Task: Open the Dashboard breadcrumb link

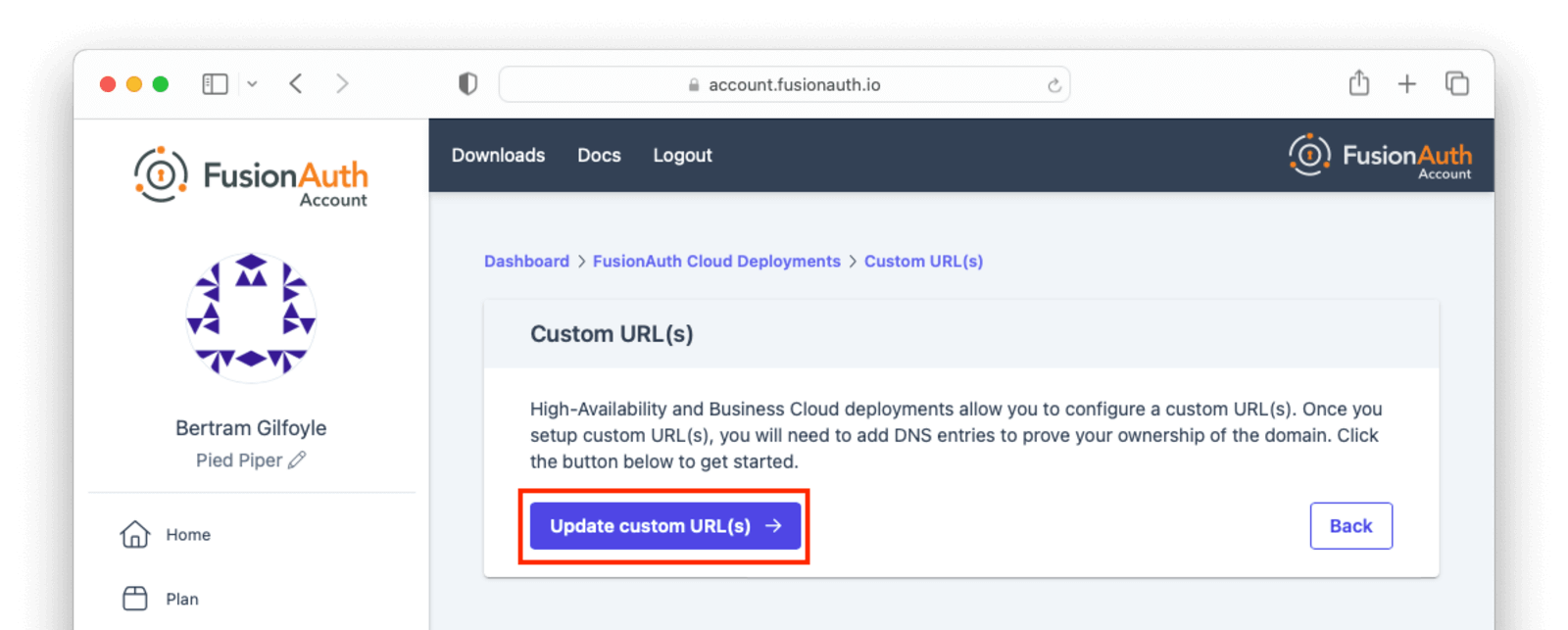Action: (x=526, y=262)
